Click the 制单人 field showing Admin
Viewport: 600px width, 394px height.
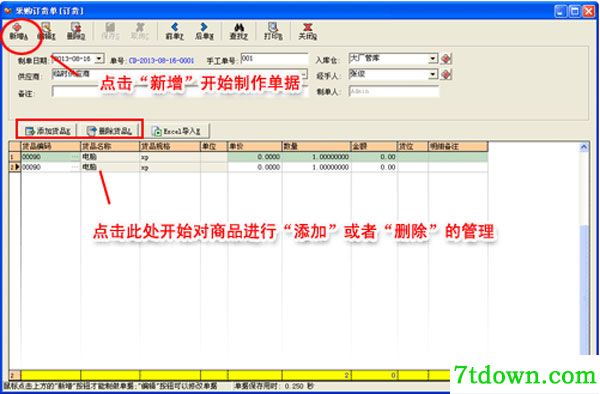coord(394,91)
